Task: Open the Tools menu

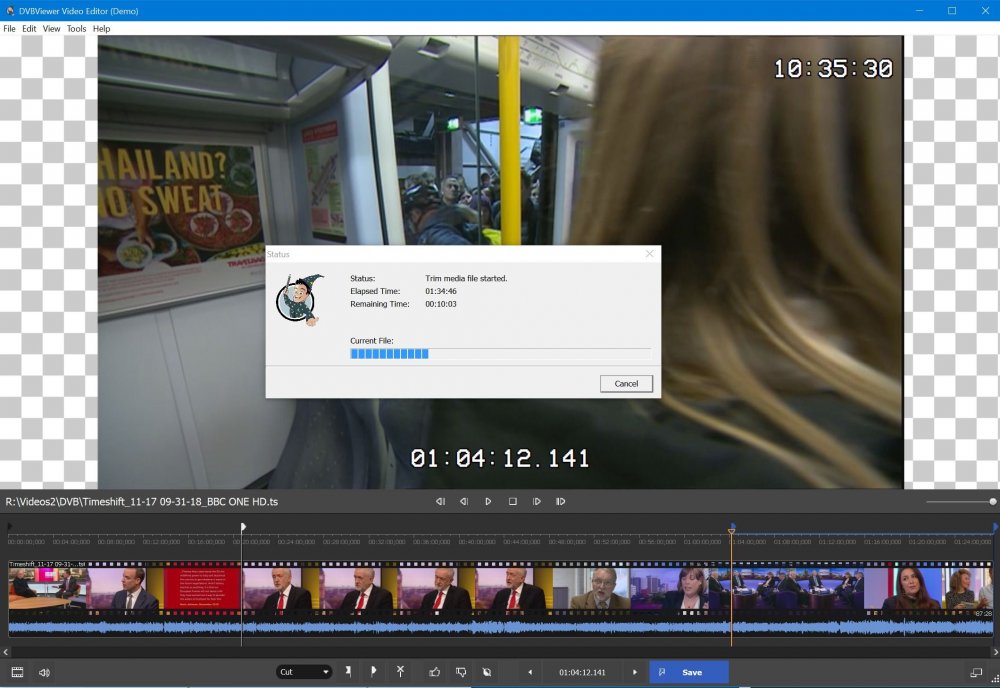Action: coord(76,29)
